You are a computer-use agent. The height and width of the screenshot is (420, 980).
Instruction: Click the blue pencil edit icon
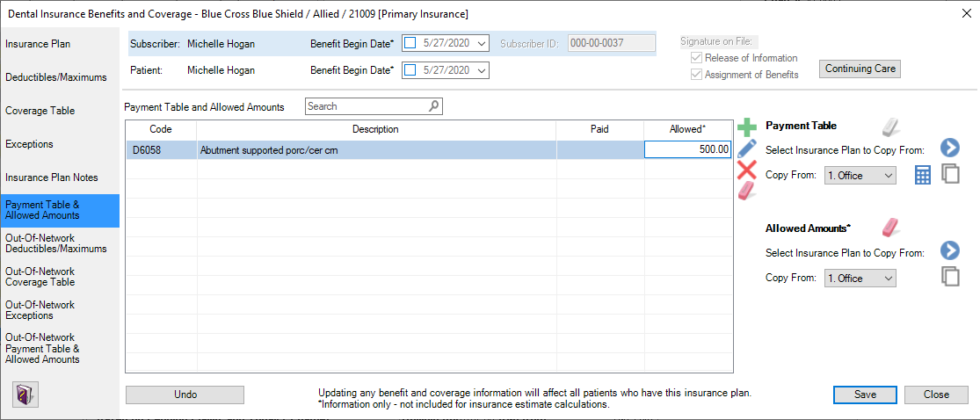click(x=747, y=149)
